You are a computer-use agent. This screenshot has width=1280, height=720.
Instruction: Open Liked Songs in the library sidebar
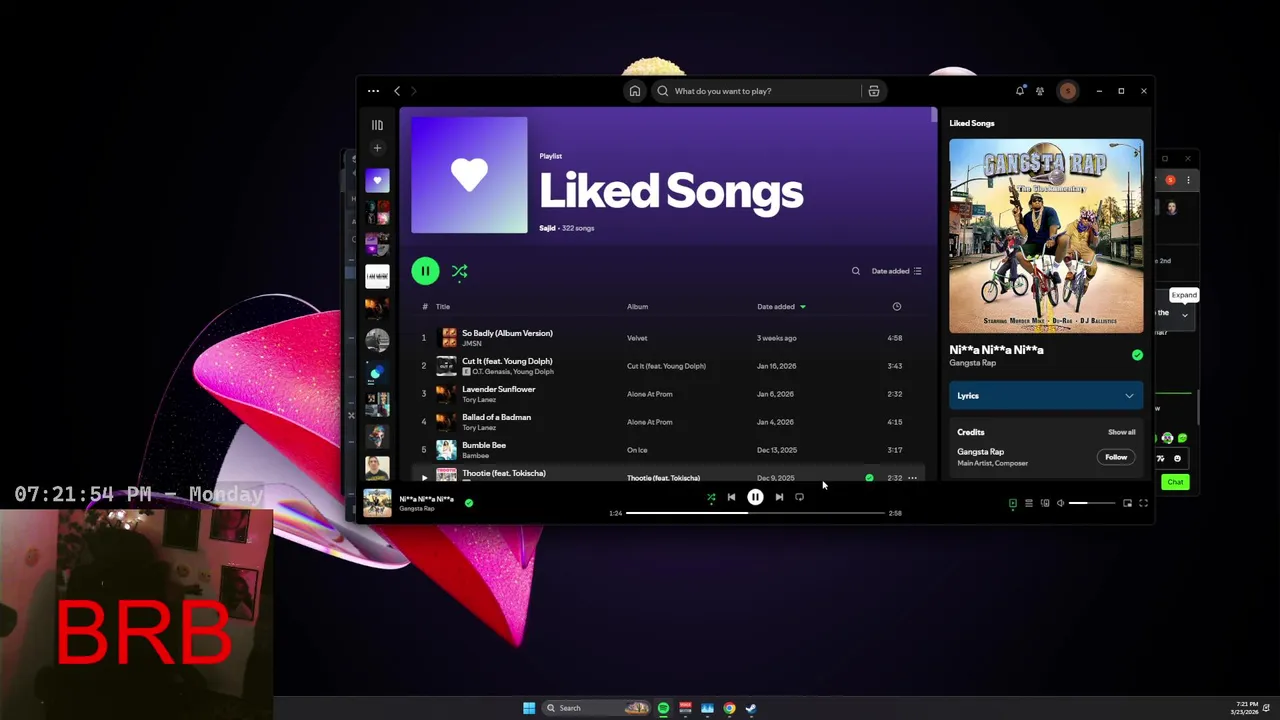click(377, 180)
